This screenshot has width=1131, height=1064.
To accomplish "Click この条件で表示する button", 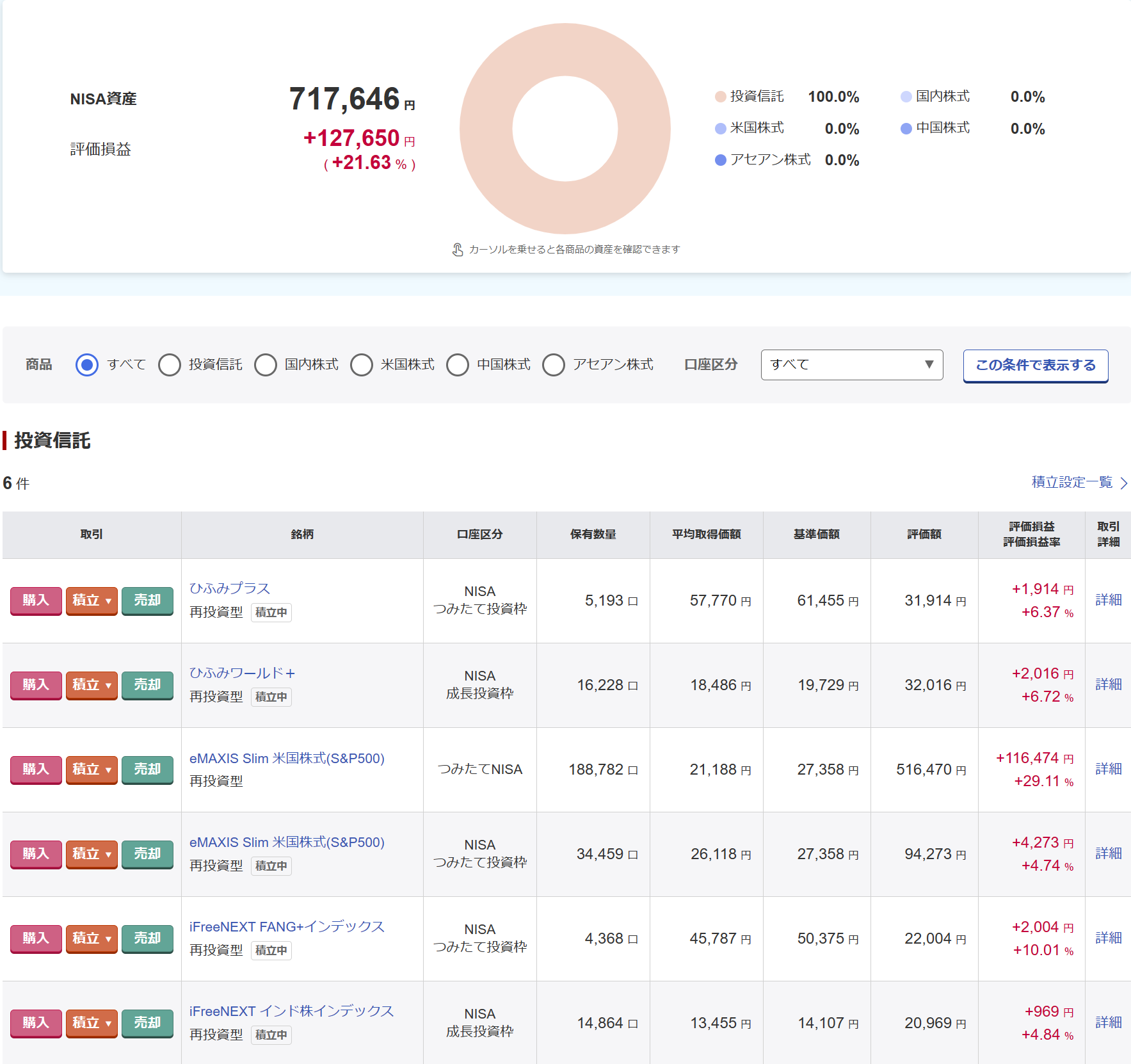I will (1035, 366).
